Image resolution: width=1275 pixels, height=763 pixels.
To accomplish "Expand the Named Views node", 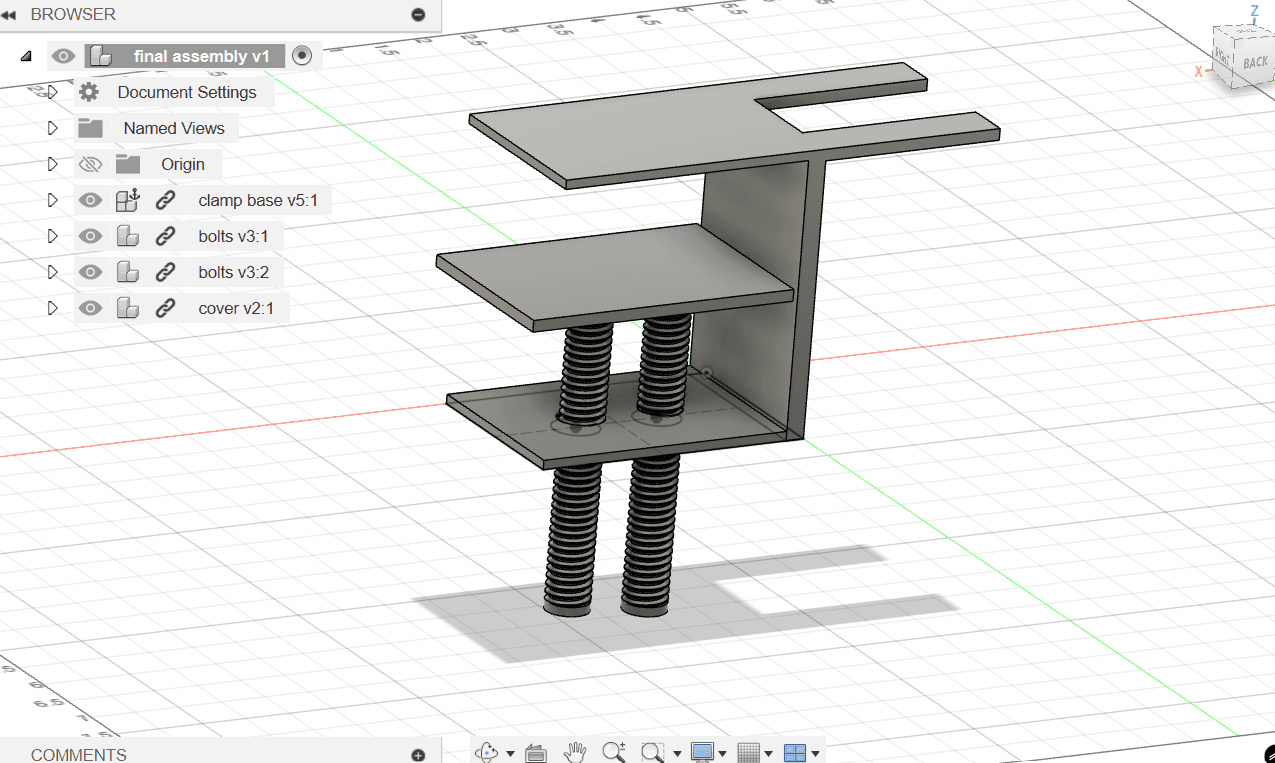I will [x=52, y=128].
